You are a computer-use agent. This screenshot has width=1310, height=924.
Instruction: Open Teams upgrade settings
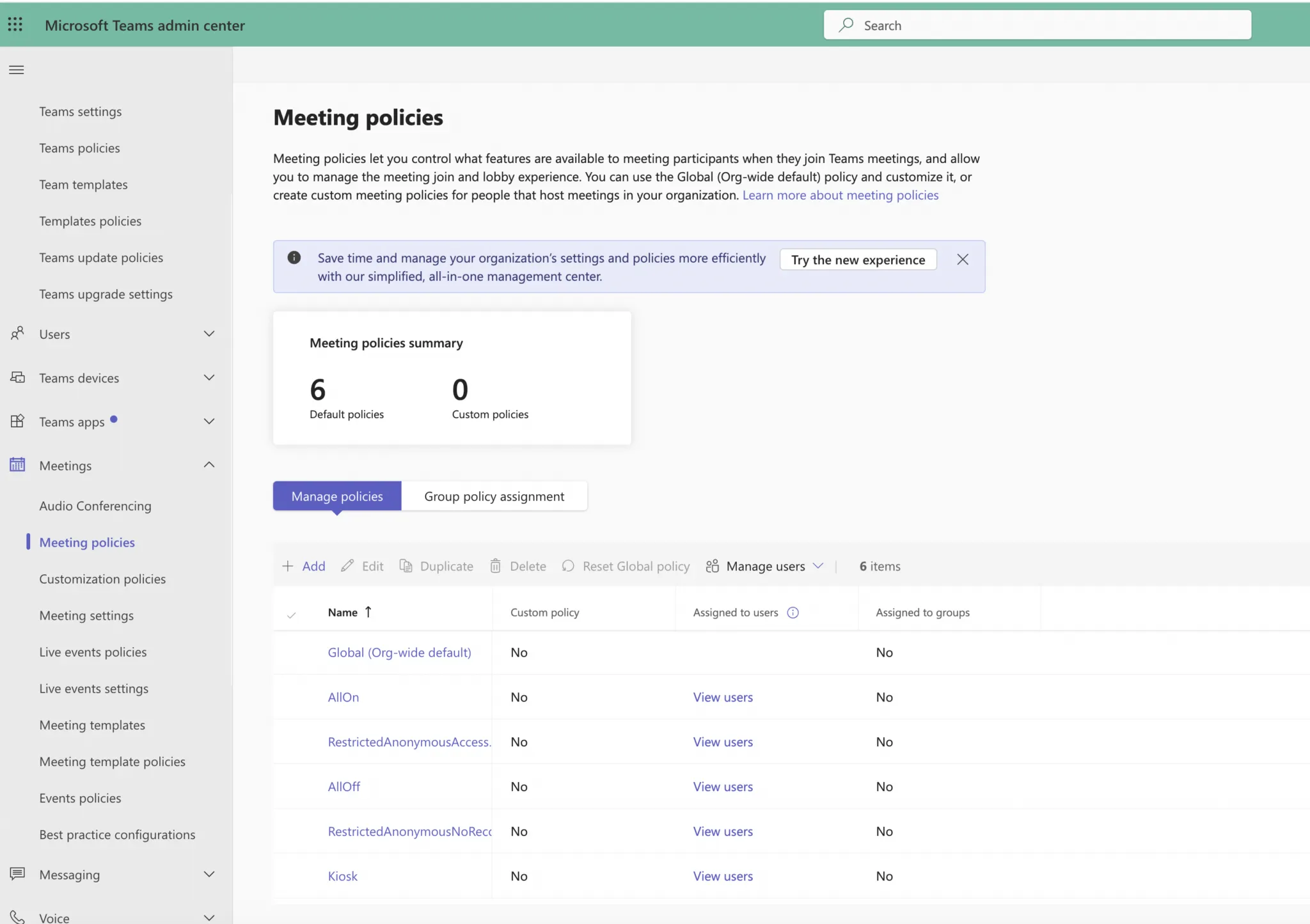click(x=106, y=294)
